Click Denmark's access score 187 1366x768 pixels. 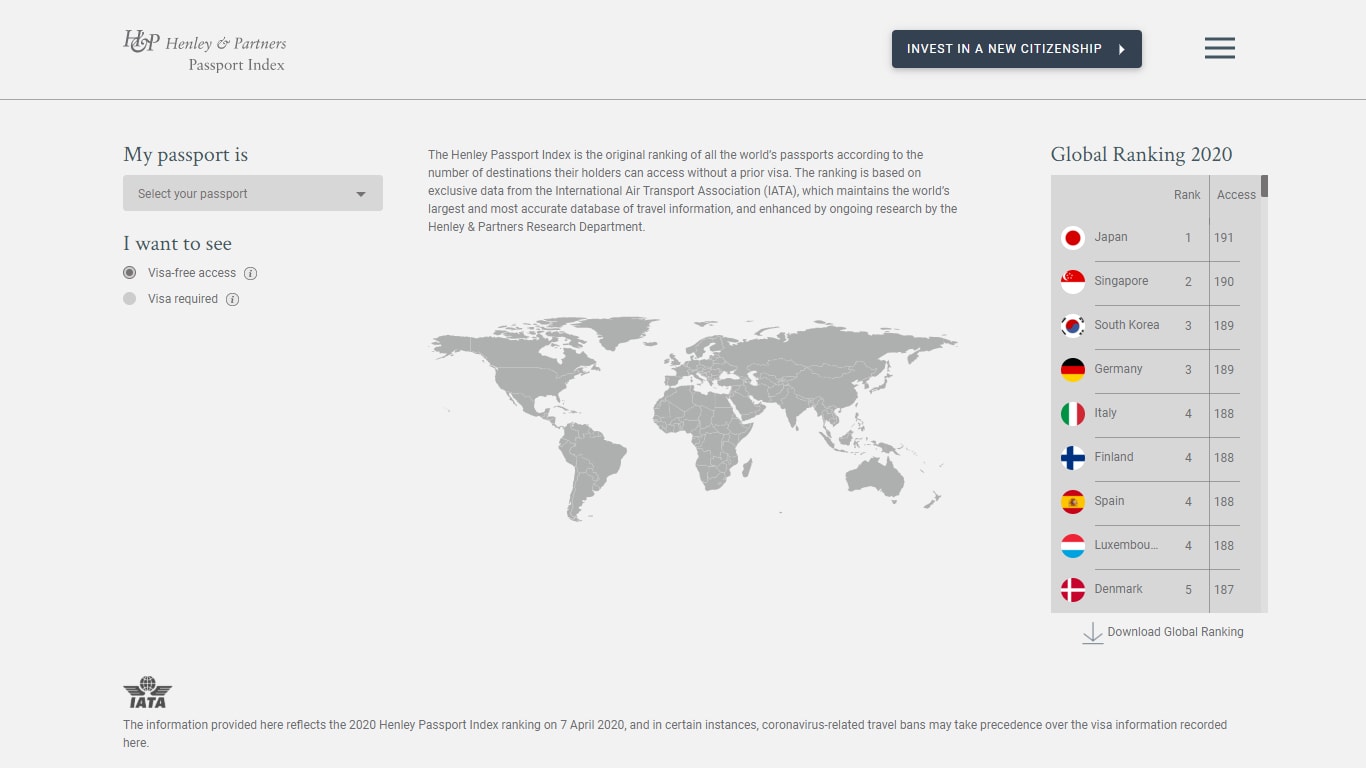pos(1224,590)
